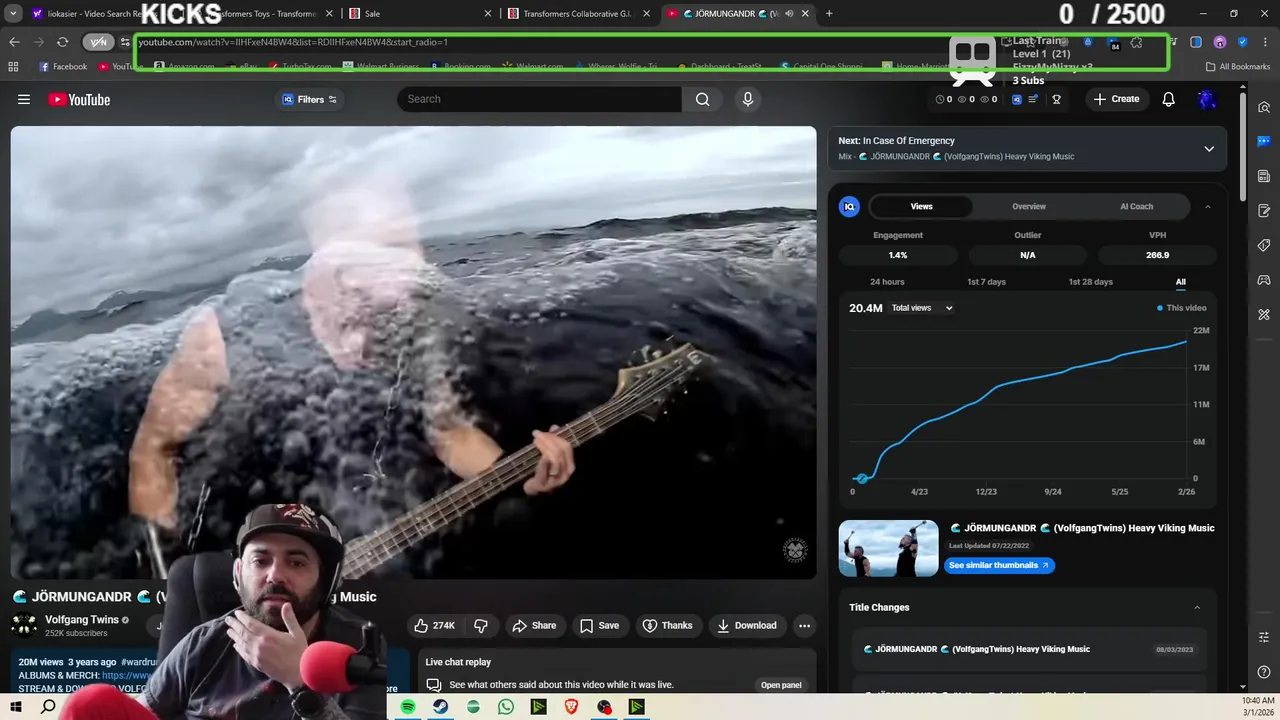Click the Thanks button
The width and height of the screenshot is (1280, 720).
pos(667,625)
